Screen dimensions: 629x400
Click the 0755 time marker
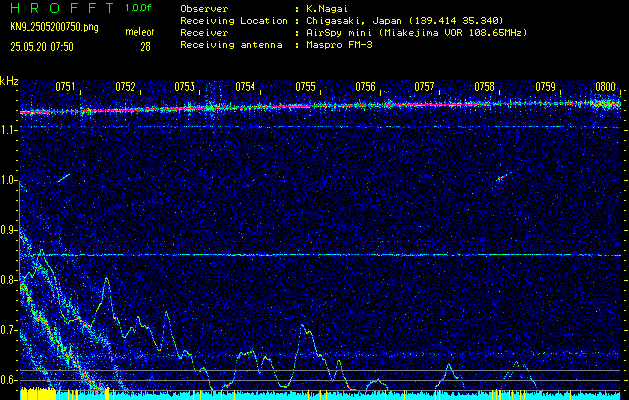coord(305,87)
